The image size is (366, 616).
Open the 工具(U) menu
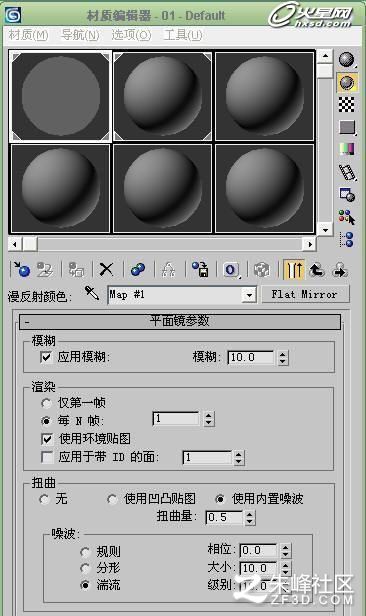(x=183, y=35)
